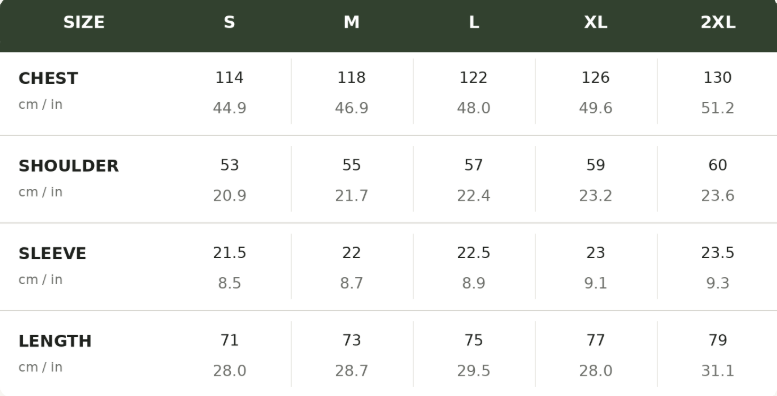Select the L size column header
The width and height of the screenshot is (777, 396).
point(474,22)
